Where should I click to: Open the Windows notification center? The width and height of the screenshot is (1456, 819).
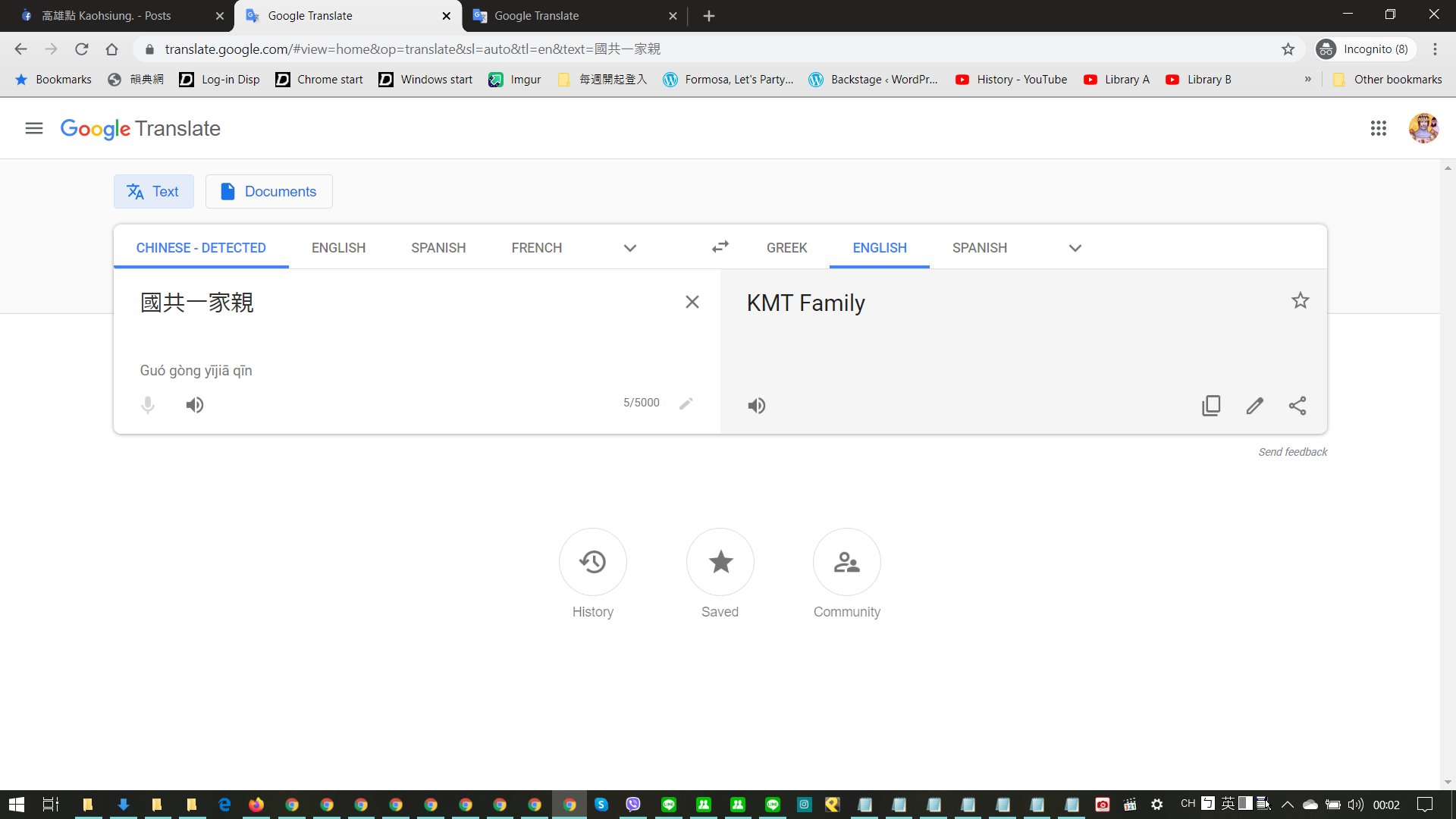tap(1425, 805)
